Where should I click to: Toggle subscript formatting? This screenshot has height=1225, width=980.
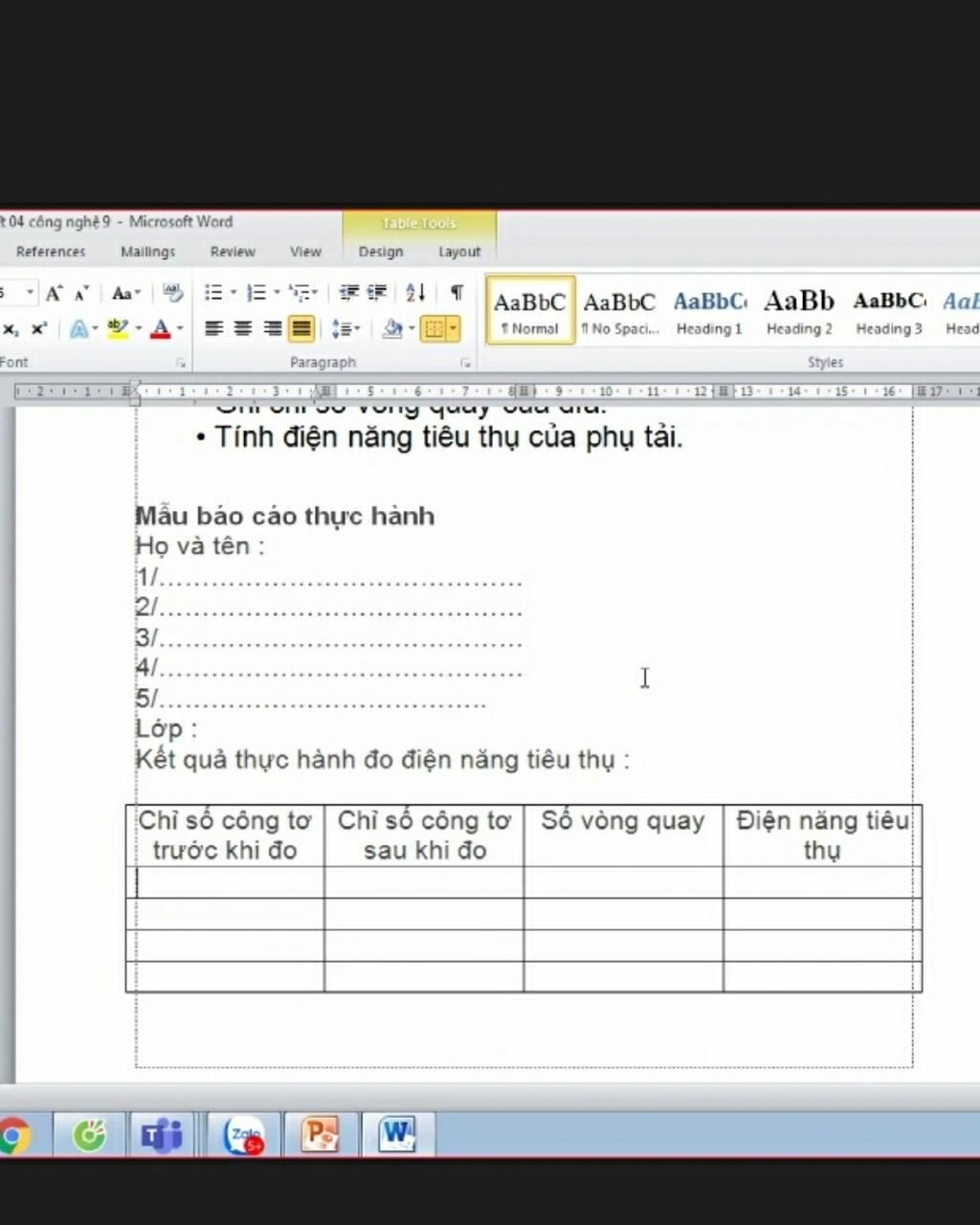click(x=11, y=329)
